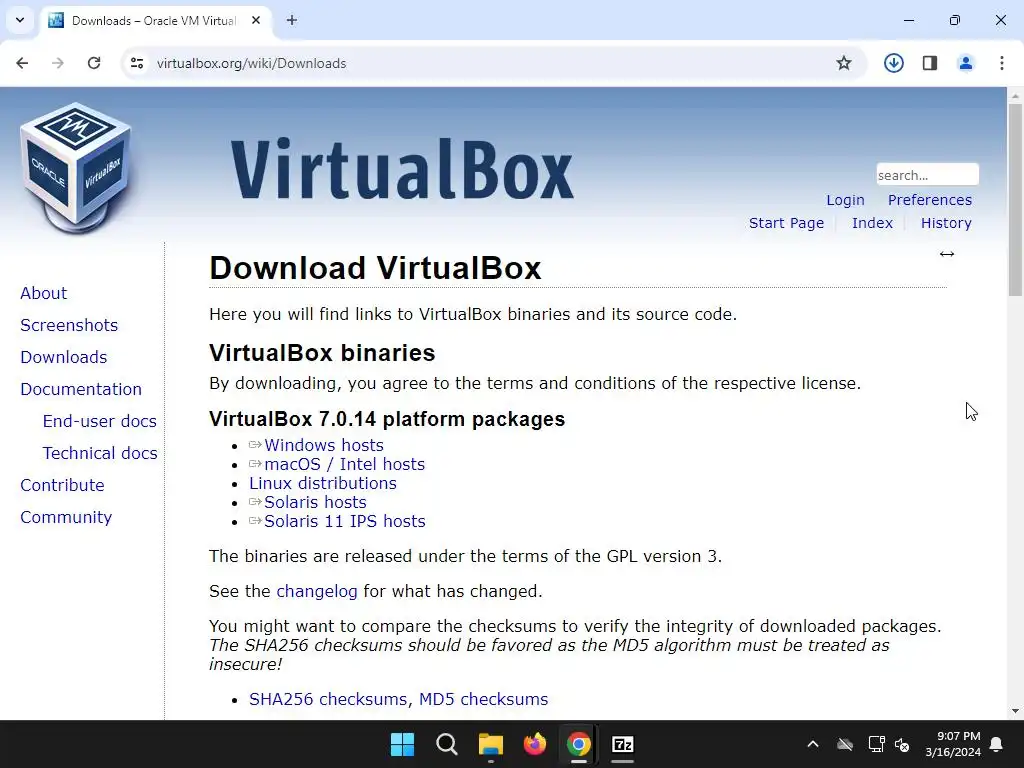The width and height of the screenshot is (1024, 768).
Task: Reload the page with refresh icon
Action: coord(94,63)
